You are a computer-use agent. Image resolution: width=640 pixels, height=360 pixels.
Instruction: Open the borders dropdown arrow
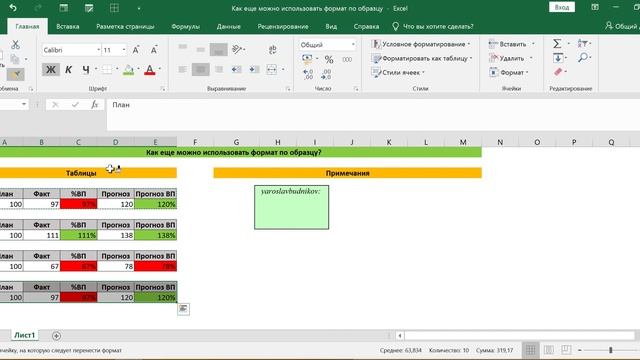pyautogui.click(x=117, y=69)
